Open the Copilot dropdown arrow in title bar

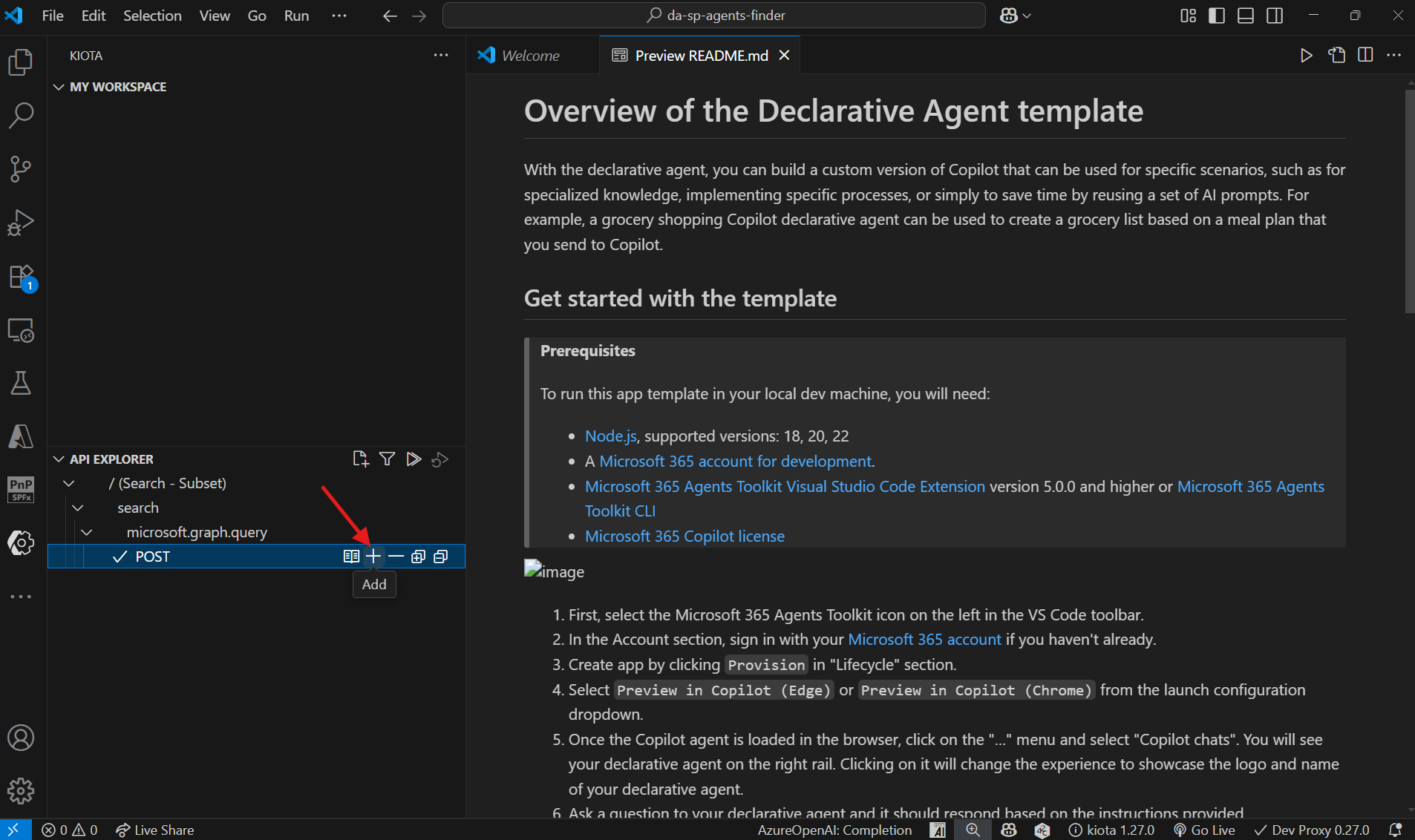1027,16
